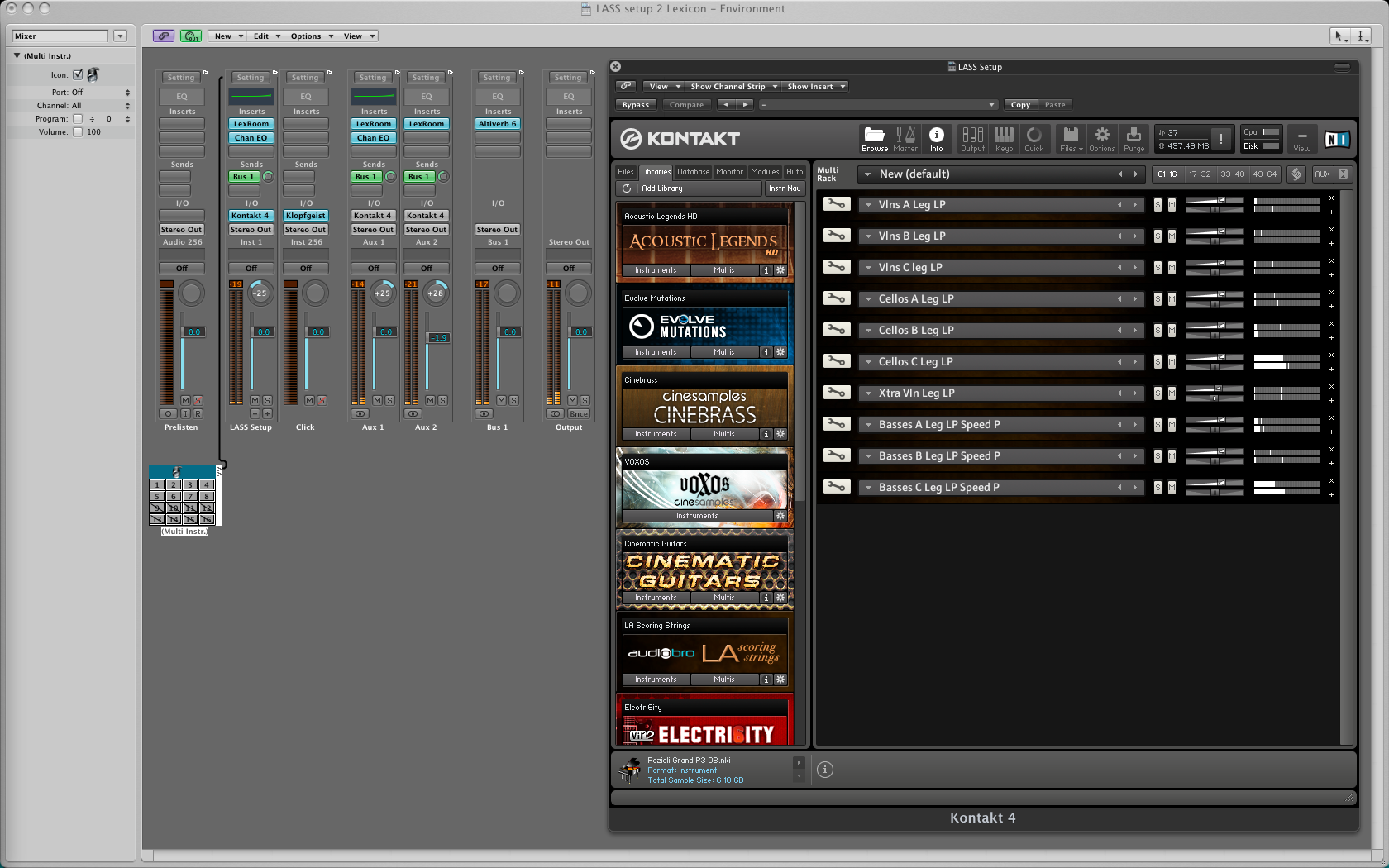Open the Channel selector stepper
This screenshot has width=1389, height=868.
127,106
